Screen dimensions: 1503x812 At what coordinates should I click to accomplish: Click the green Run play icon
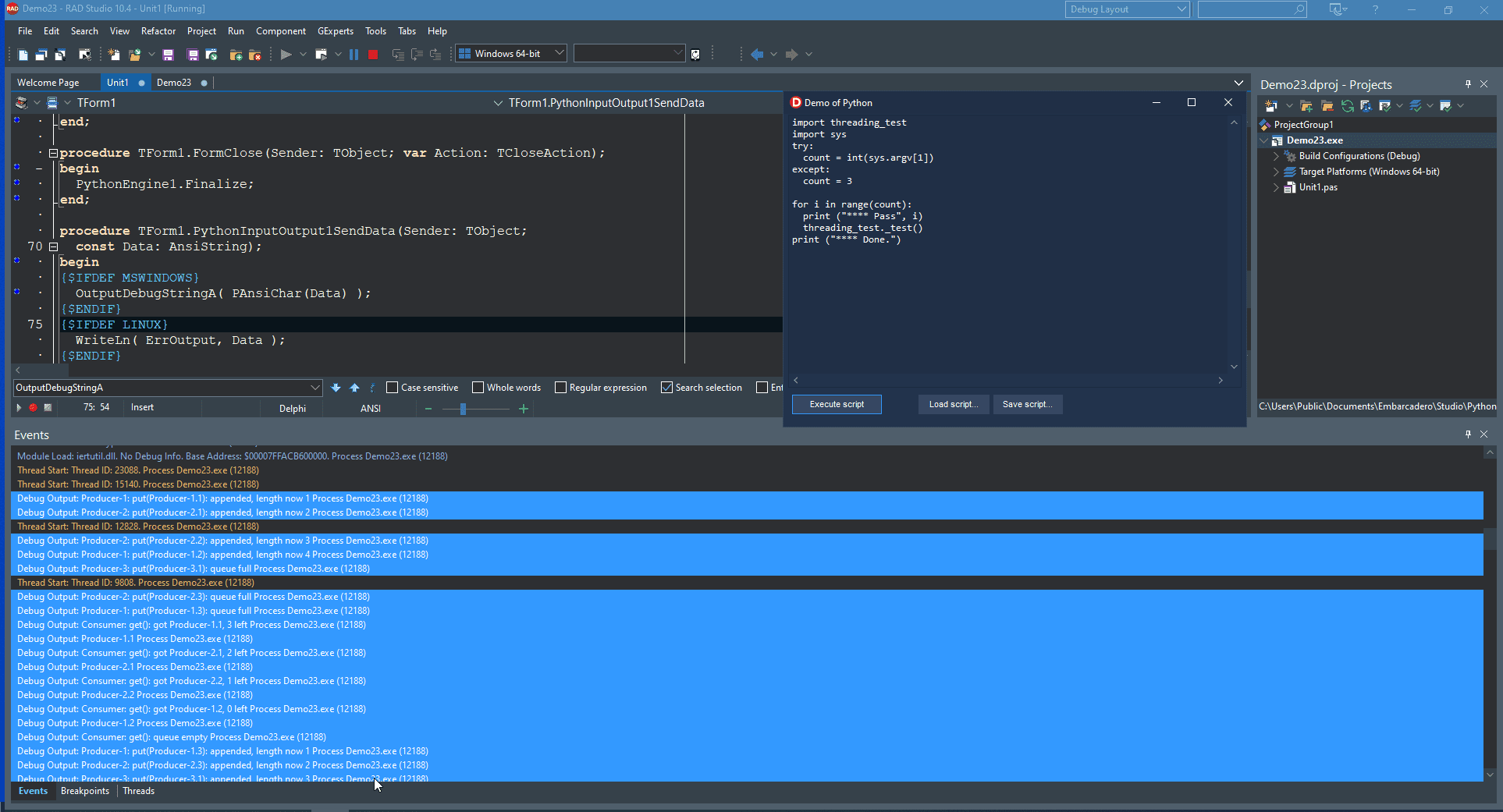(286, 55)
